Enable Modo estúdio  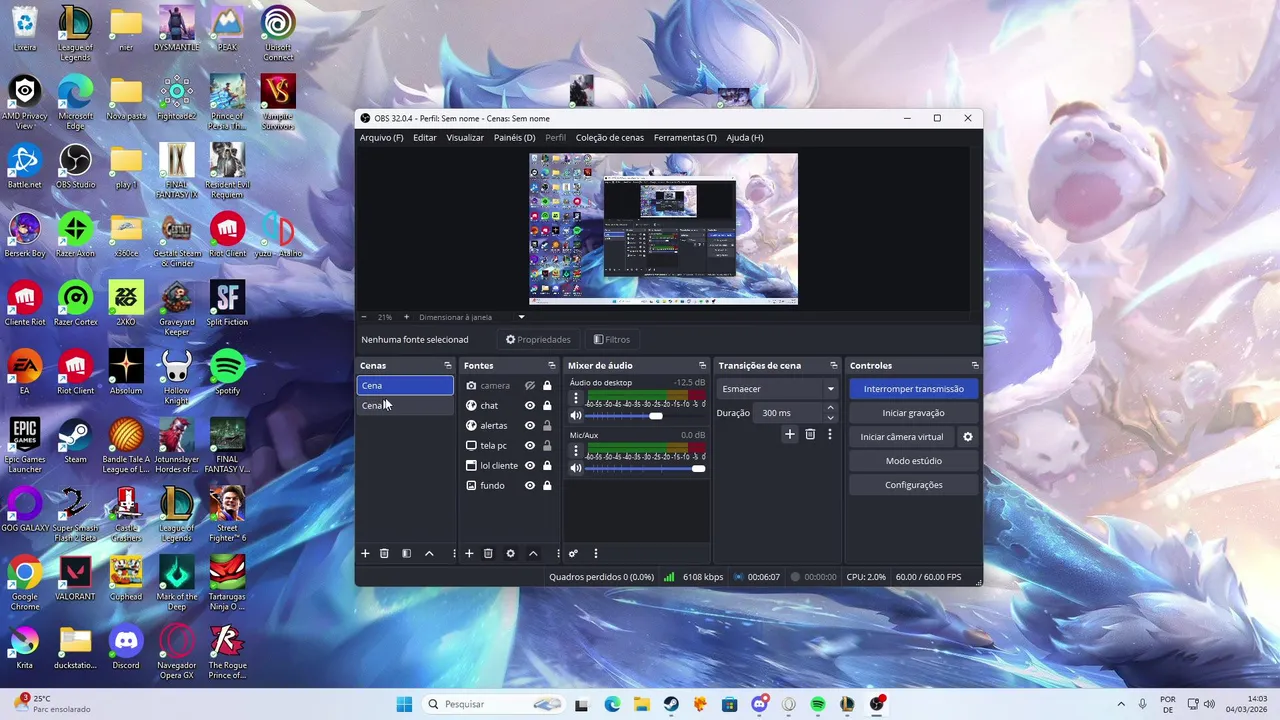click(x=914, y=461)
